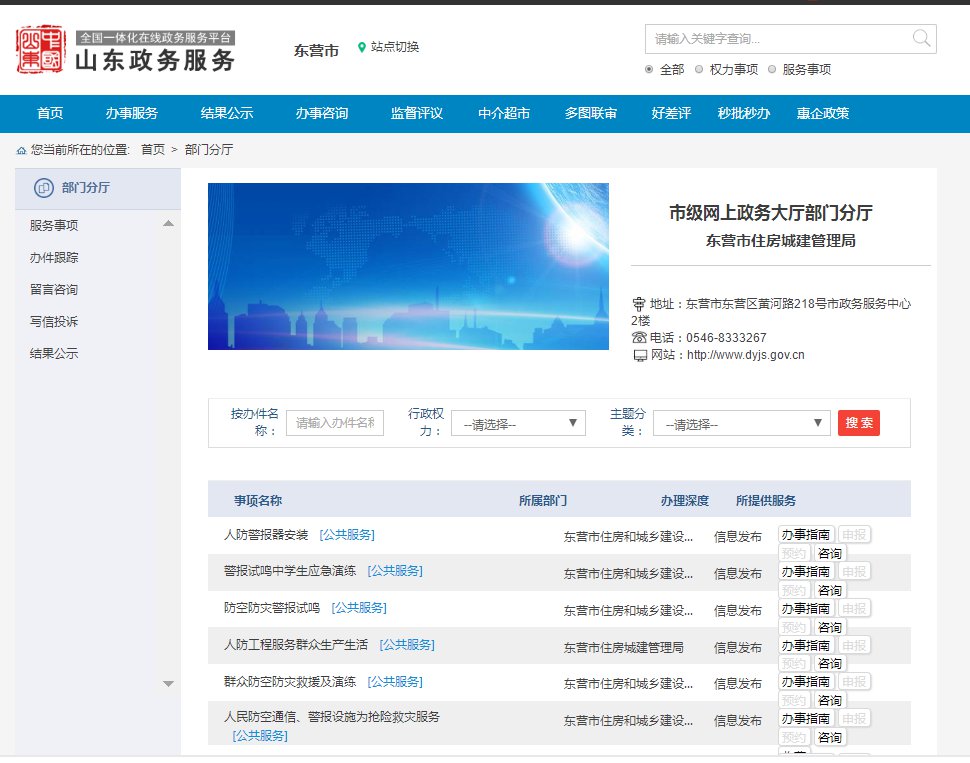Click the 站点切换 link
This screenshot has width=970, height=763.
pyautogui.click(x=395, y=47)
